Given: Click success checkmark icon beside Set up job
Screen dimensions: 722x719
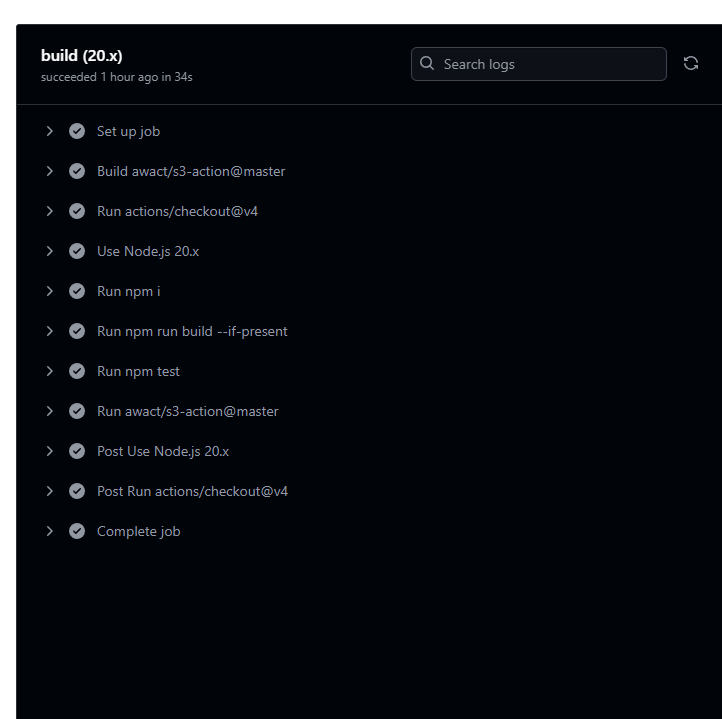Looking at the screenshot, I should click(x=77, y=131).
